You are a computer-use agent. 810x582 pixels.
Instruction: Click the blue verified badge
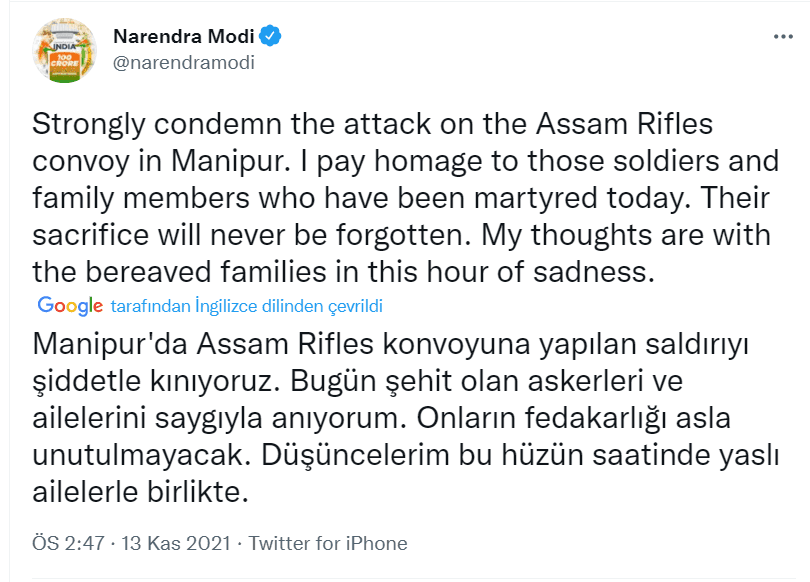(270, 37)
